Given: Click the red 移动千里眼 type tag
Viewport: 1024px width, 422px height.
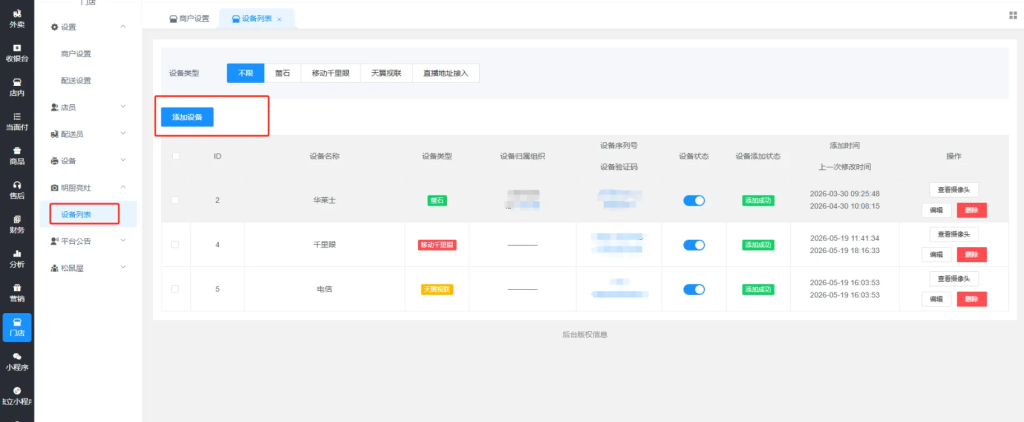Looking at the screenshot, I should 437,245.
